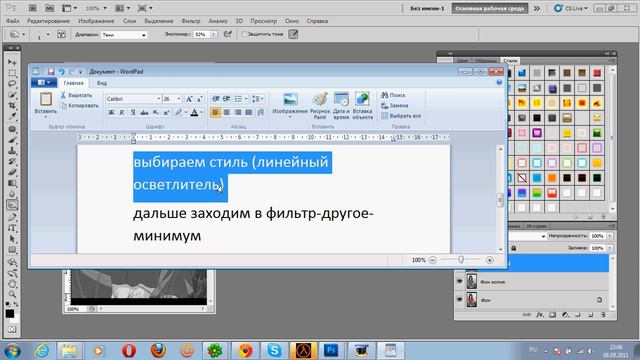Select the Crop tool

12,105
